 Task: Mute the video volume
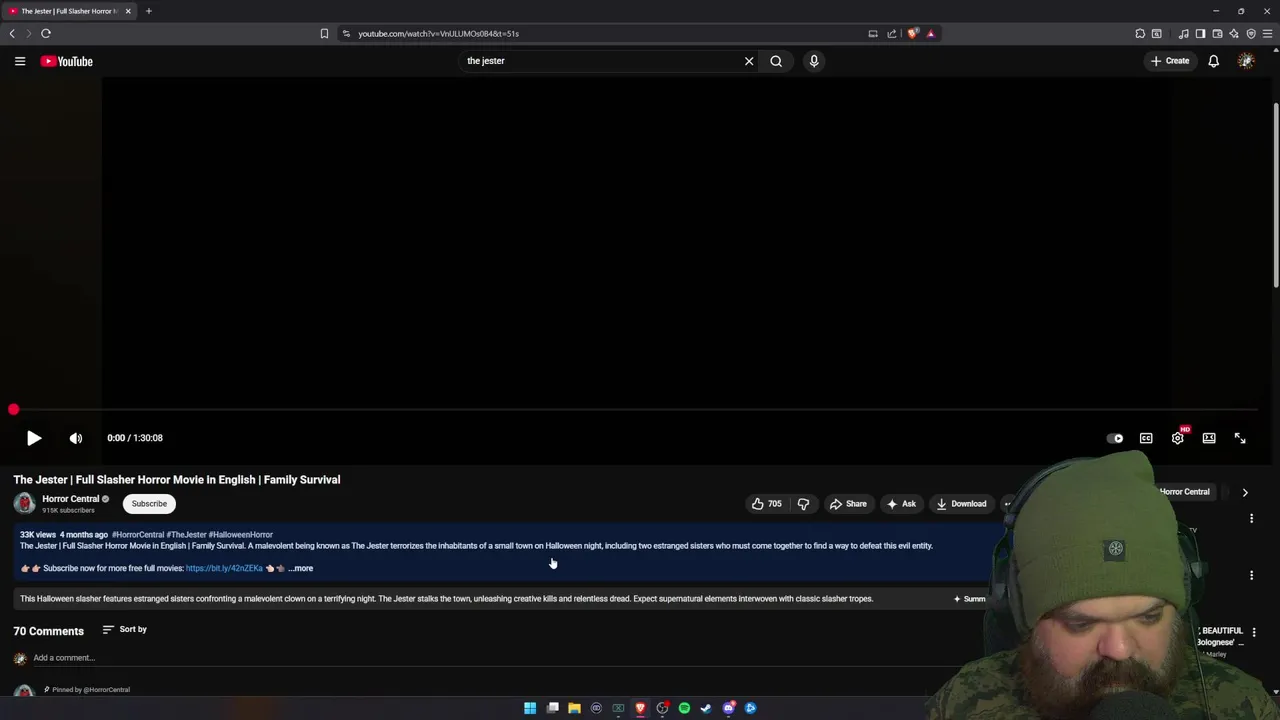pyautogui.click(x=76, y=438)
